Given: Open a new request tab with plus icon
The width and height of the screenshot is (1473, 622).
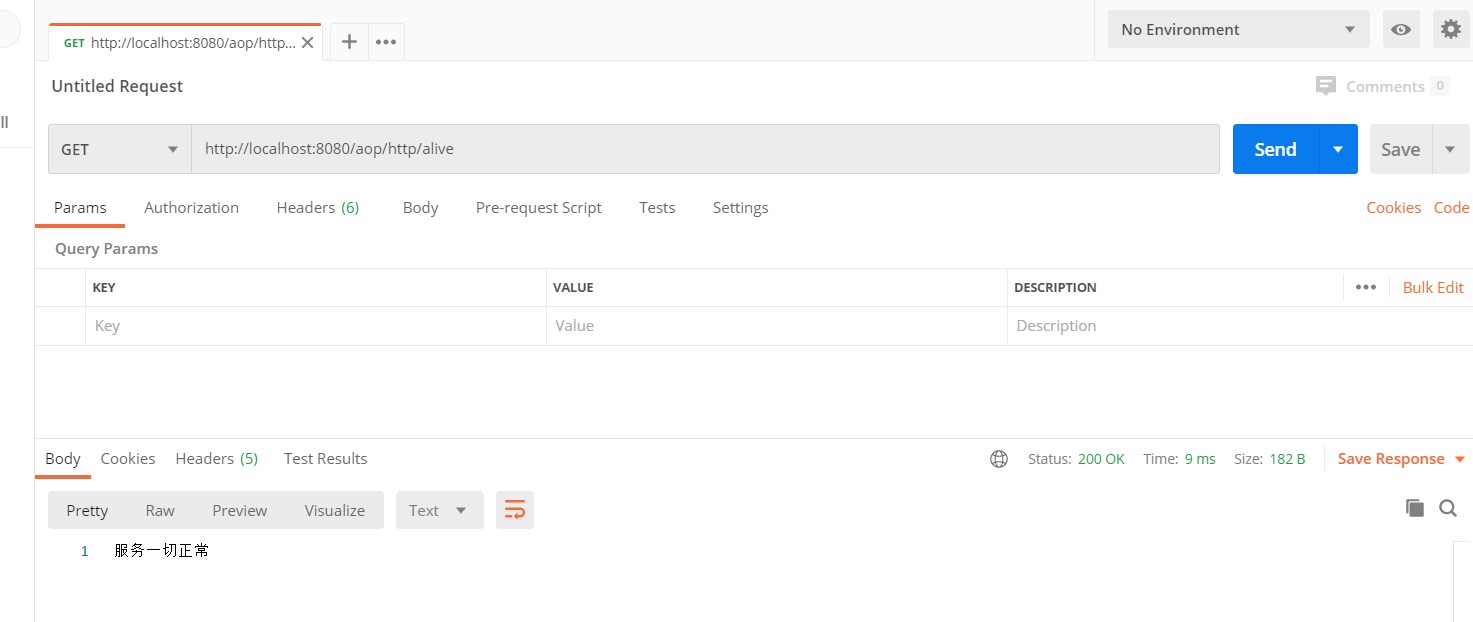Looking at the screenshot, I should (x=349, y=42).
